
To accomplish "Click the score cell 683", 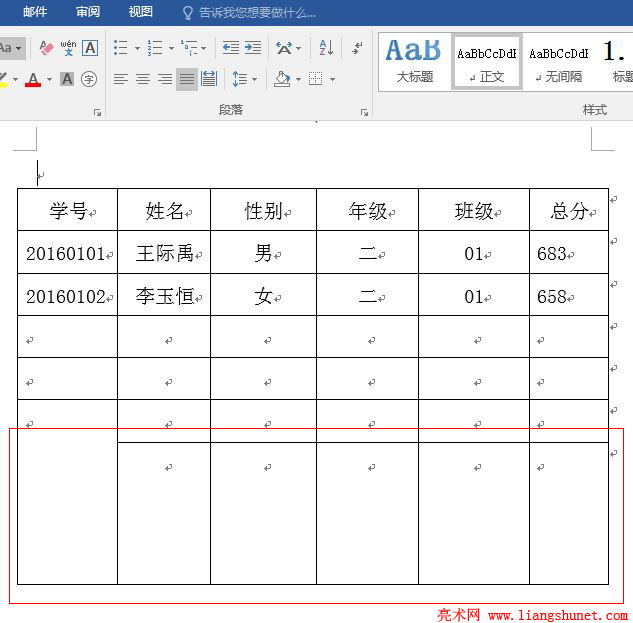I will [x=569, y=253].
